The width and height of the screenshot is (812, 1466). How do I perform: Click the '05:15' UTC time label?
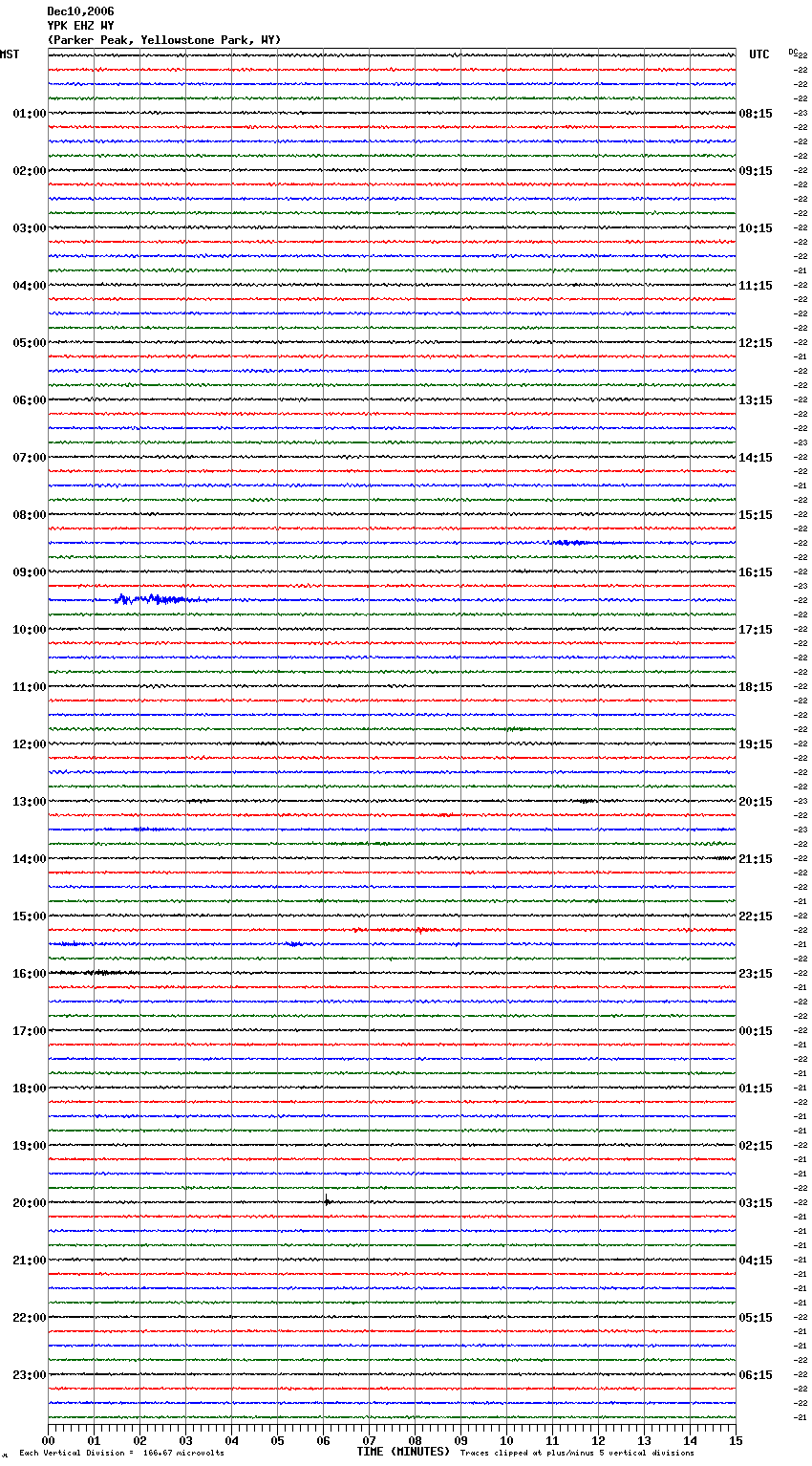pos(756,1318)
